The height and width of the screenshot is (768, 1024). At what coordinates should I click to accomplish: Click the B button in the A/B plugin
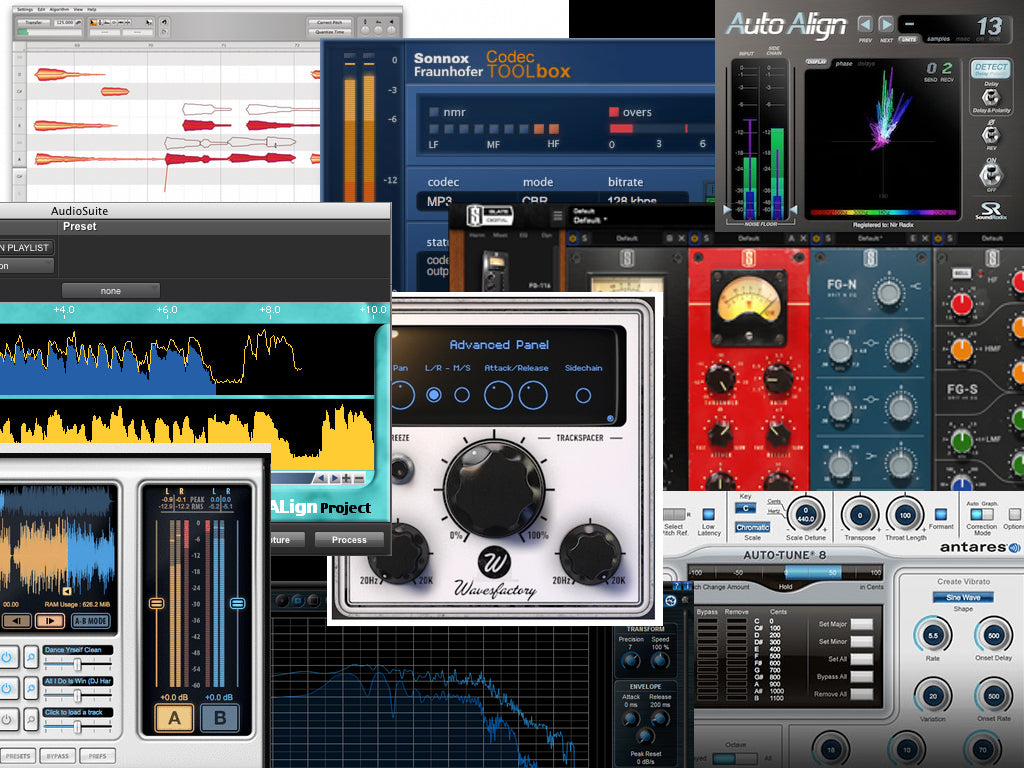(219, 718)
